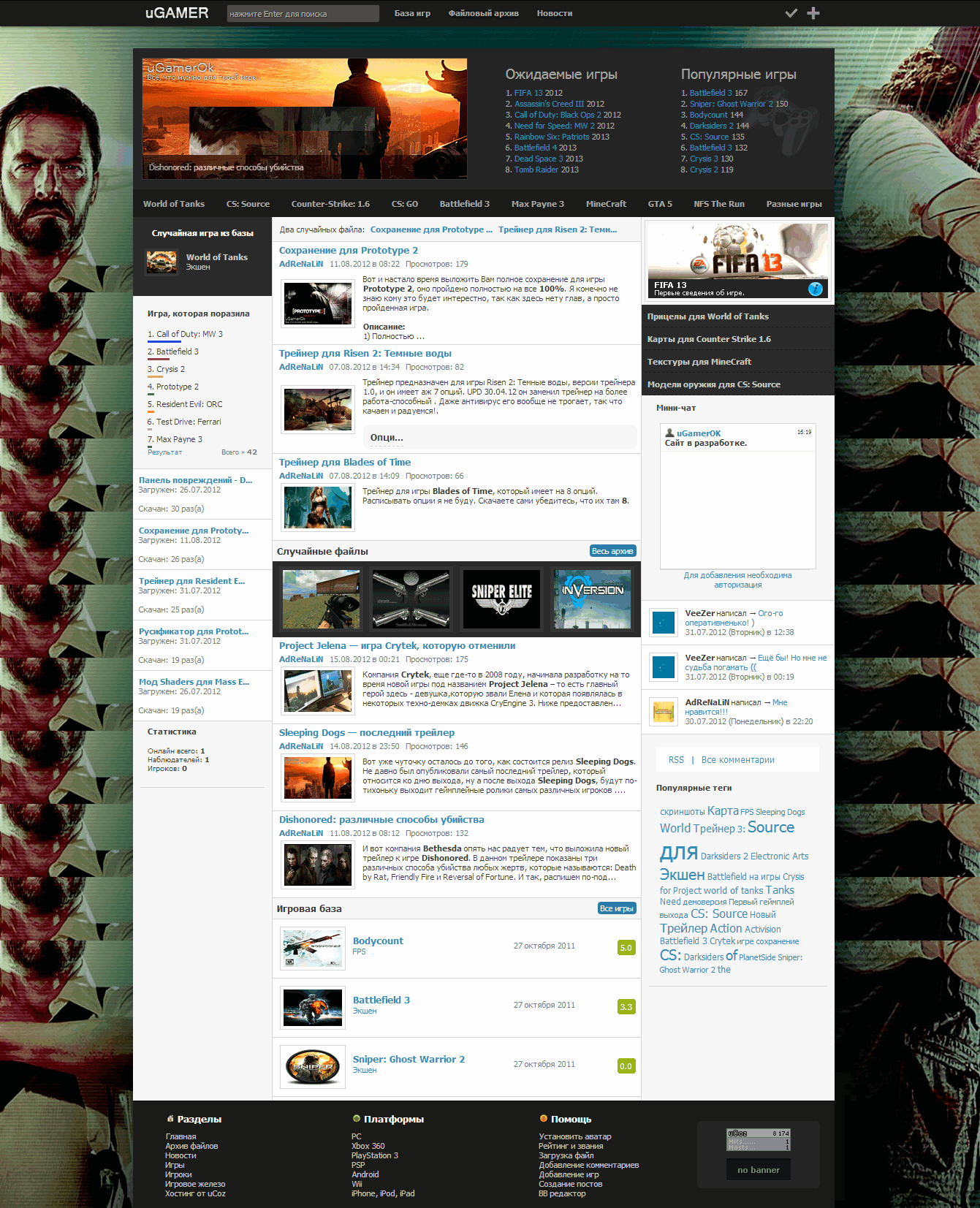Click the World of Tanks game icon
Image resolution: width=980 pixels, height=1208 pixels.
coord(162,262)
